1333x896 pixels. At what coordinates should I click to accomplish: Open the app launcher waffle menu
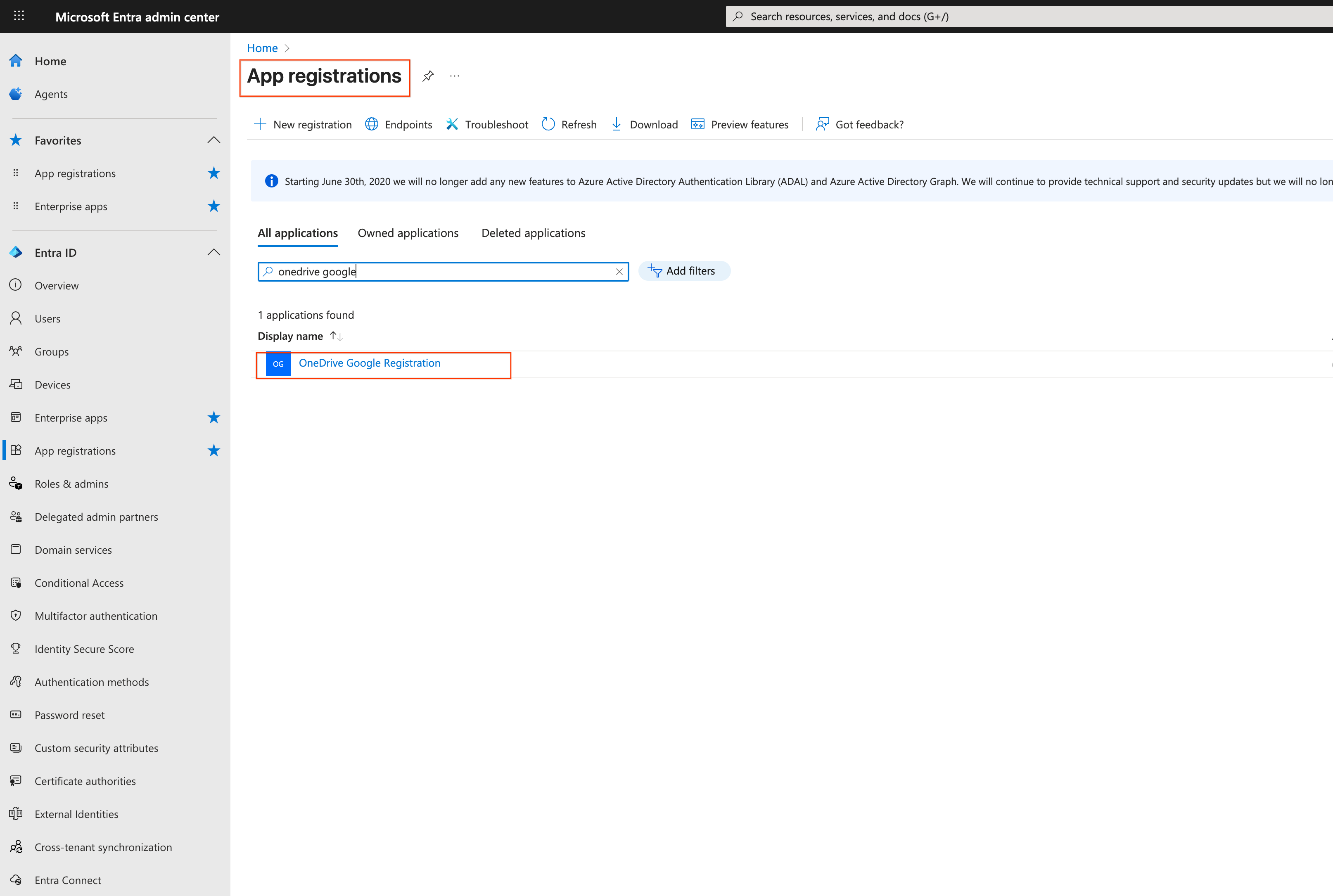(19, 16)
